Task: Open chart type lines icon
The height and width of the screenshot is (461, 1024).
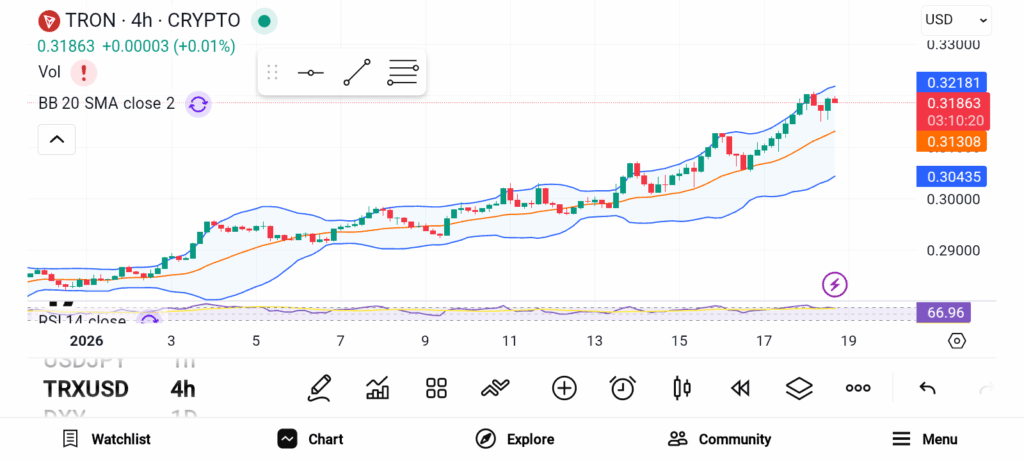Action: (x=496, y=388)
